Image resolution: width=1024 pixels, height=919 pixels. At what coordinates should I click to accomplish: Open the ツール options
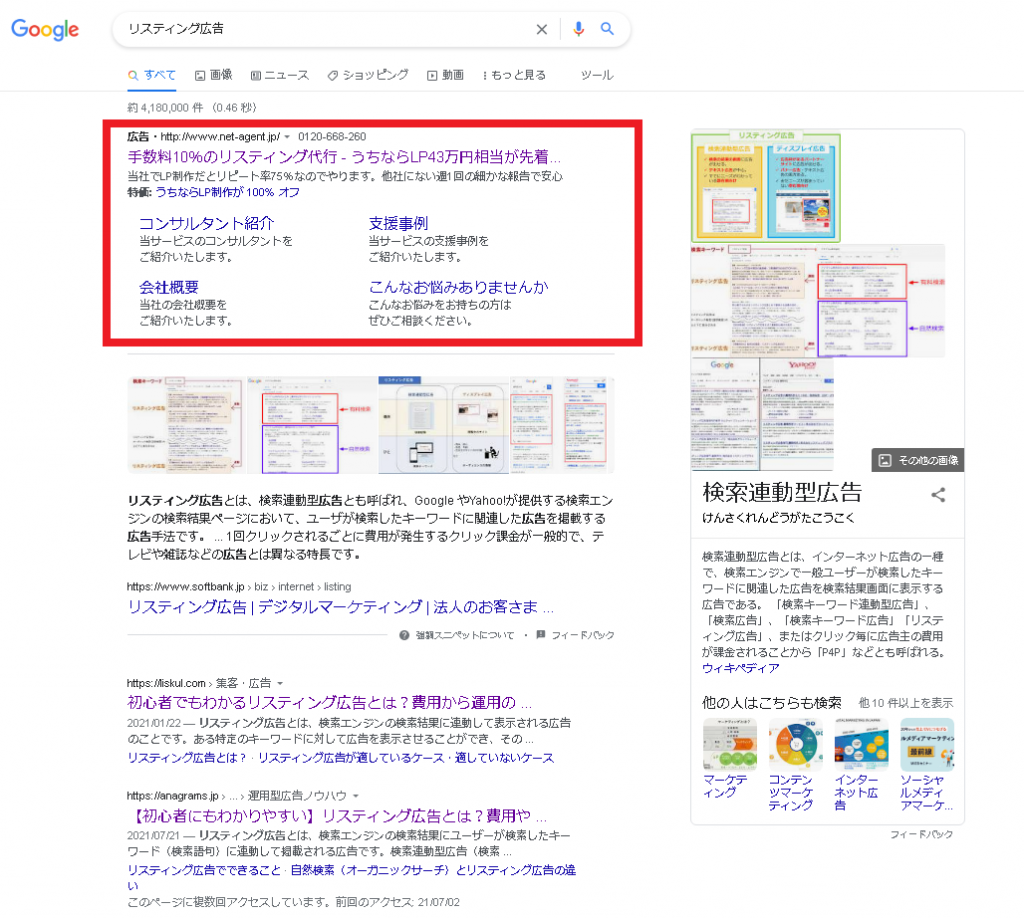click(x=597, y=75)
